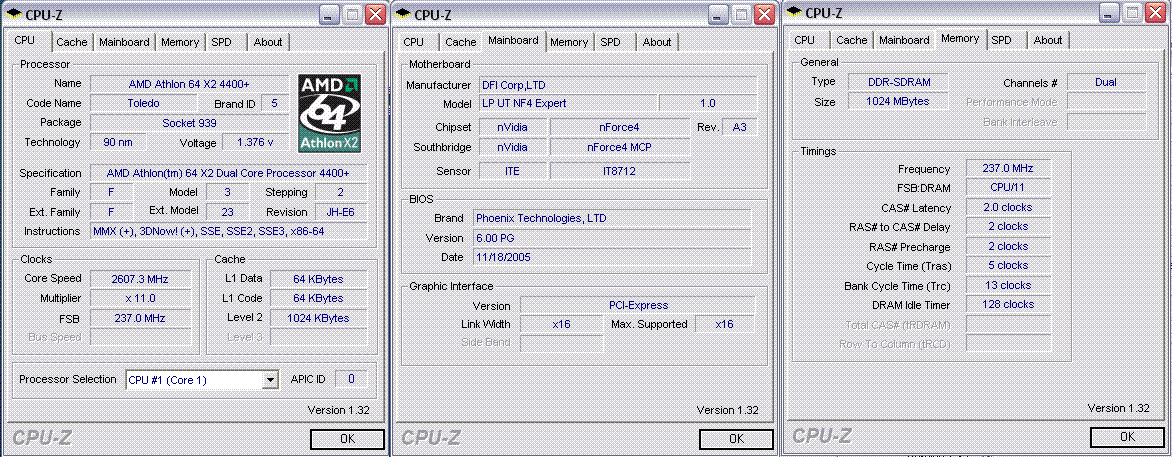Close the left CPU-Z window
Image resolution: width=1172 pixels, height=457 pixels.
tap(375, 14)
